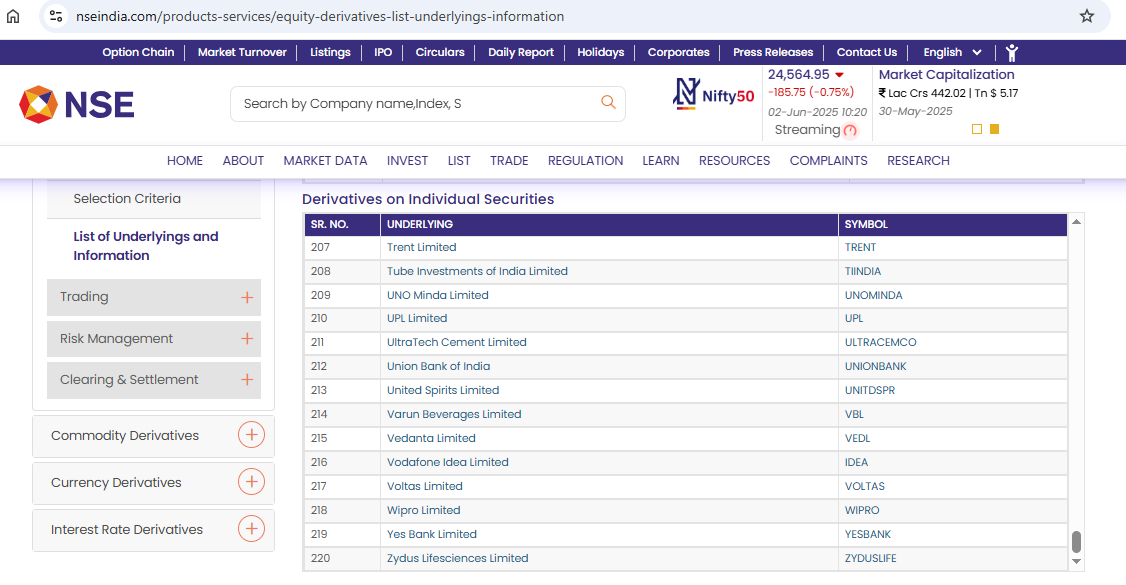Screen dimensions: 1126x585
Task: Click the Nifty50 logo
Action: coord(713,94)
